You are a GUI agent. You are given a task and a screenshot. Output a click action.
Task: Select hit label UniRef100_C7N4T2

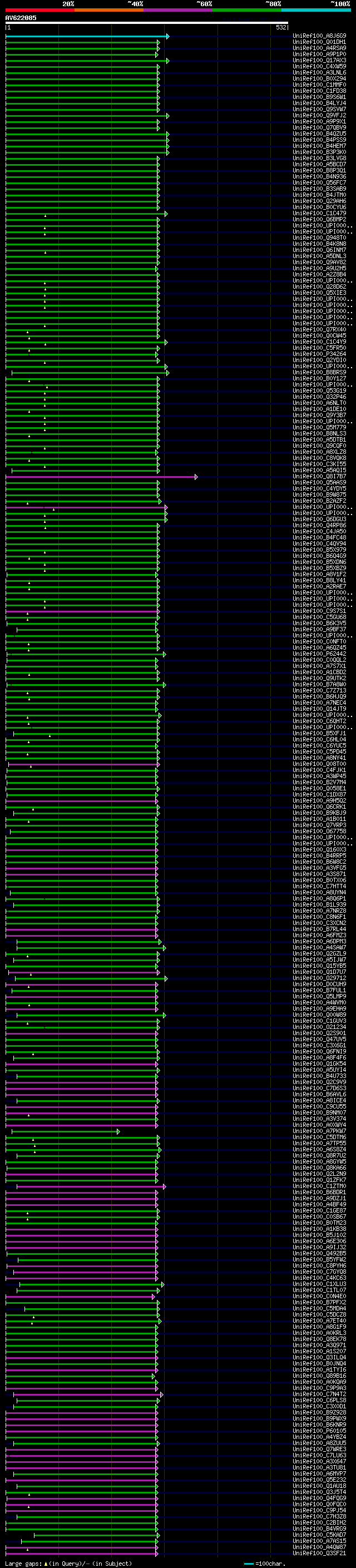[x=319, y=1394]
